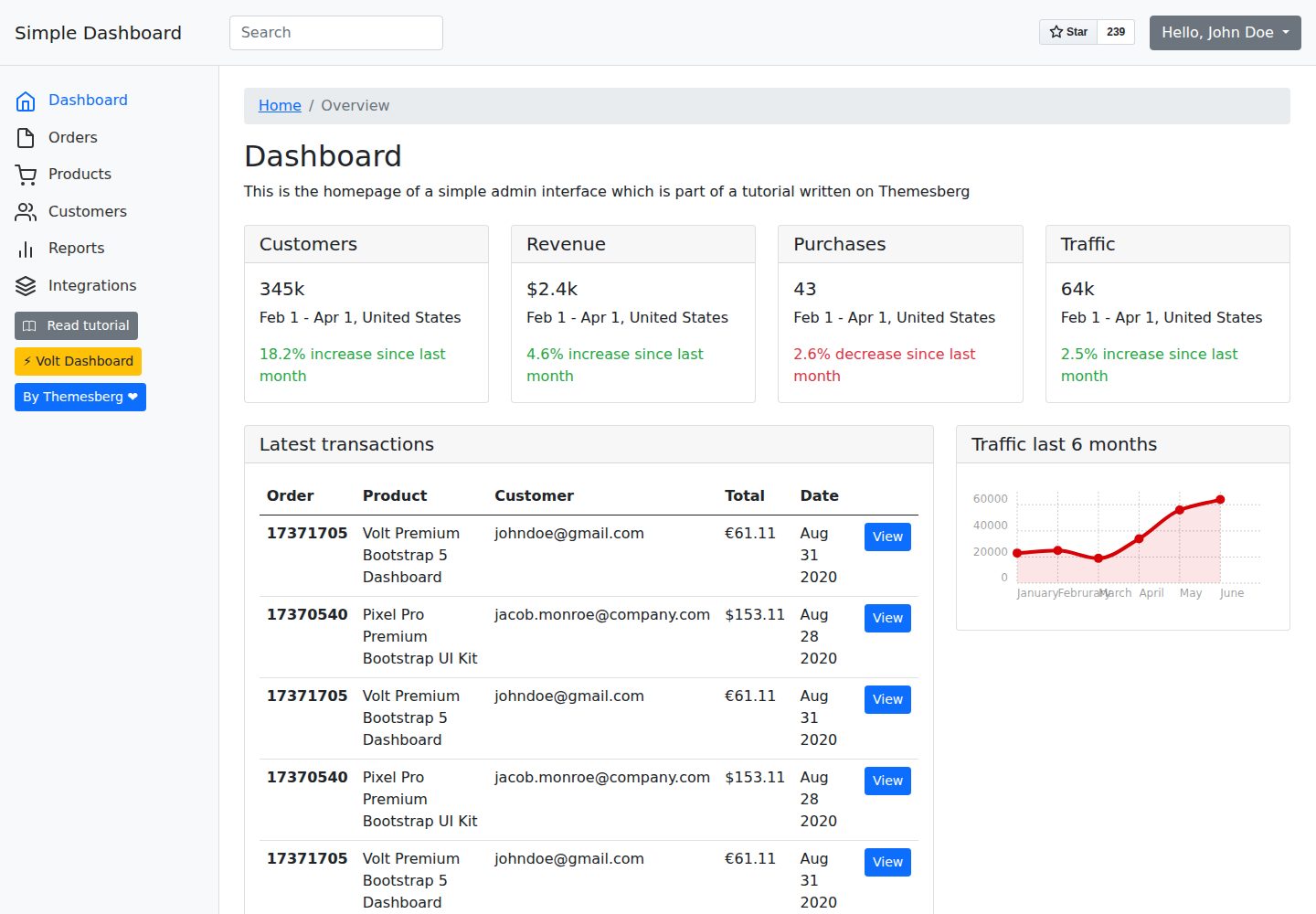Click View on third transaction row

coord(887,699)
